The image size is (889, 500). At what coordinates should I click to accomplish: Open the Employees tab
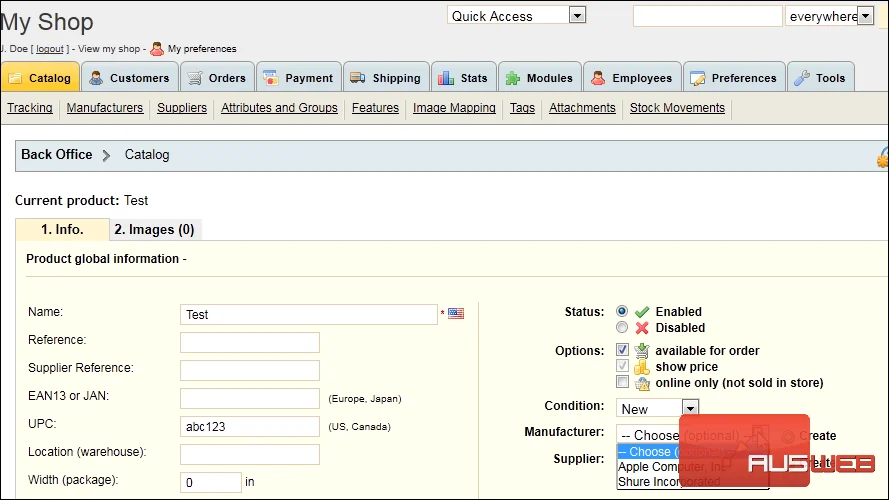click(x=632, y=78)
